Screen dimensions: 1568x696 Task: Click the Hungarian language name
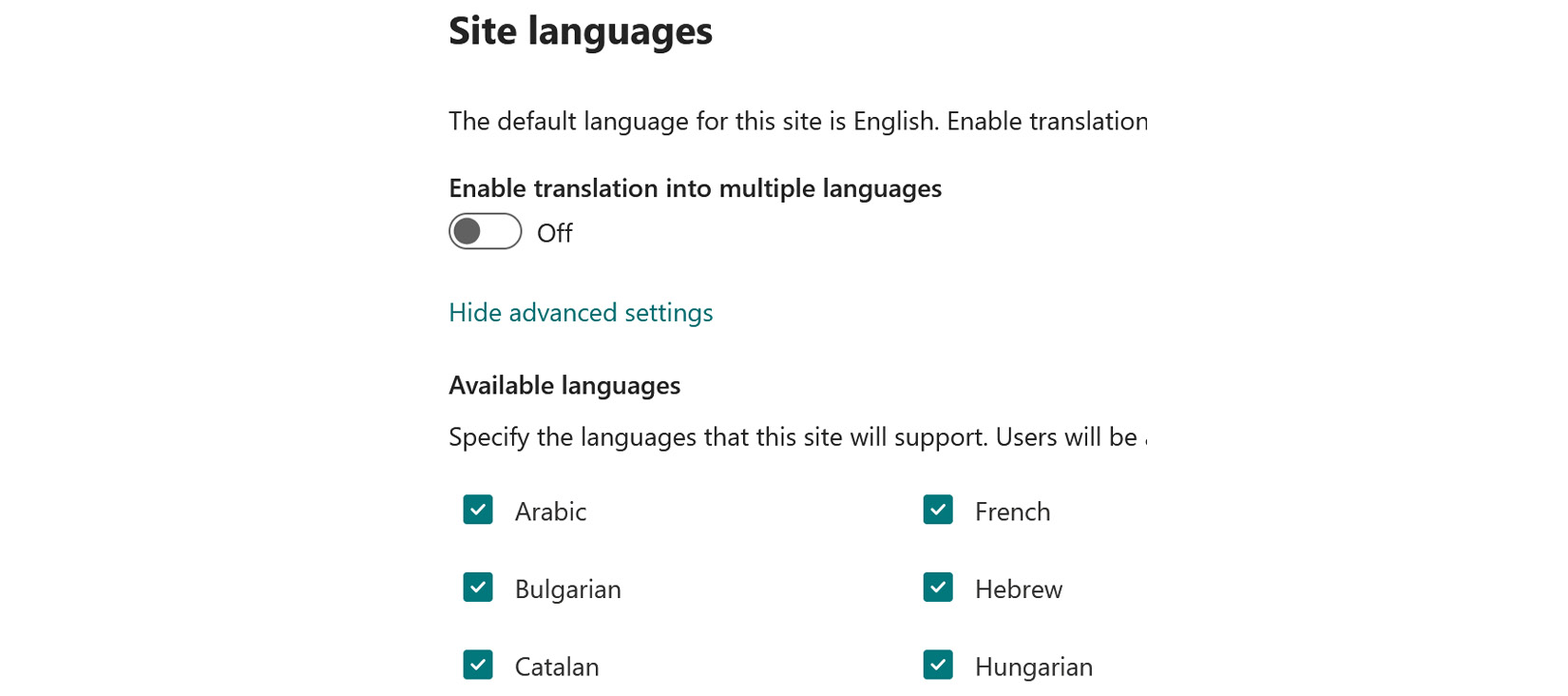tap(1033, 667)
